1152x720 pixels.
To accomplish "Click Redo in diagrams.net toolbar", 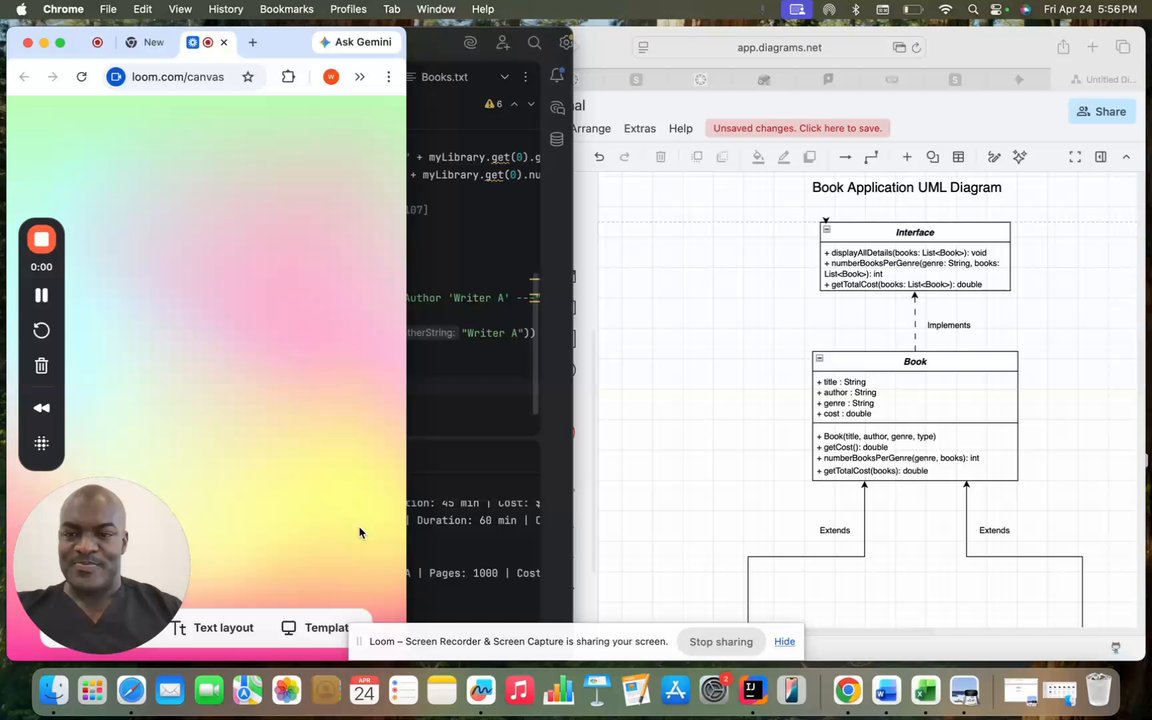I will [624, 156].
